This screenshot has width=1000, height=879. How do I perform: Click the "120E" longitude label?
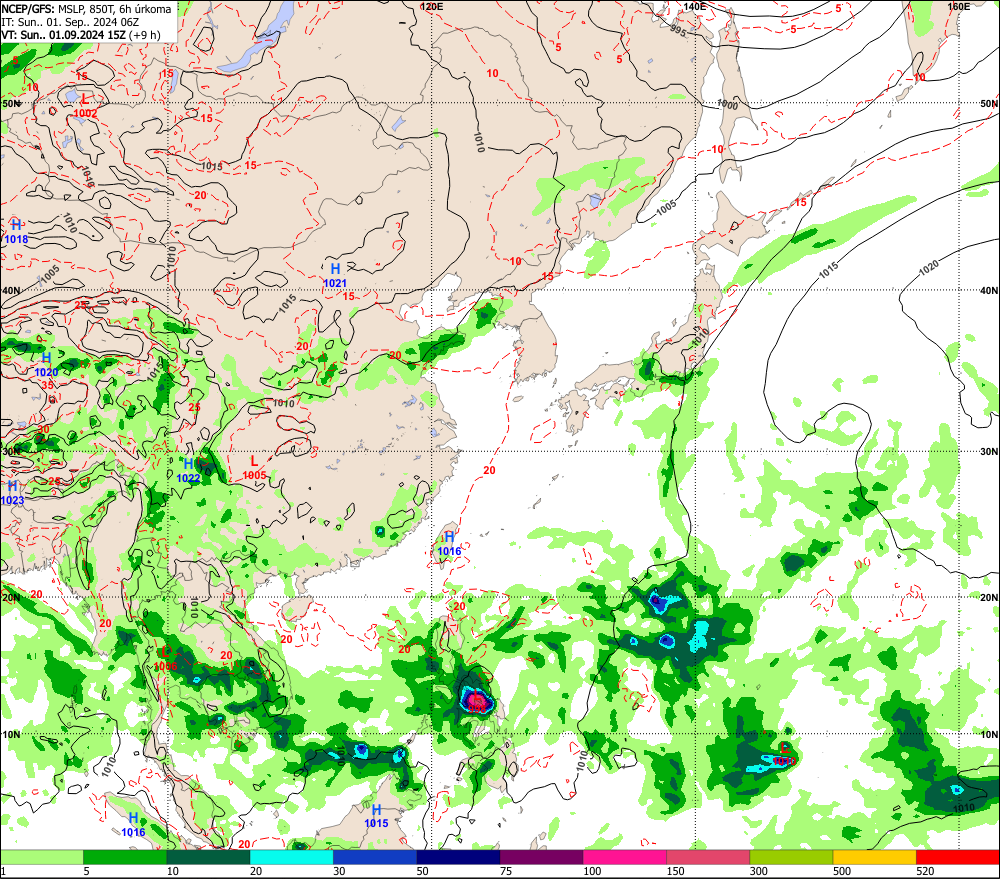pyautogui.click(x=432, y=6)
